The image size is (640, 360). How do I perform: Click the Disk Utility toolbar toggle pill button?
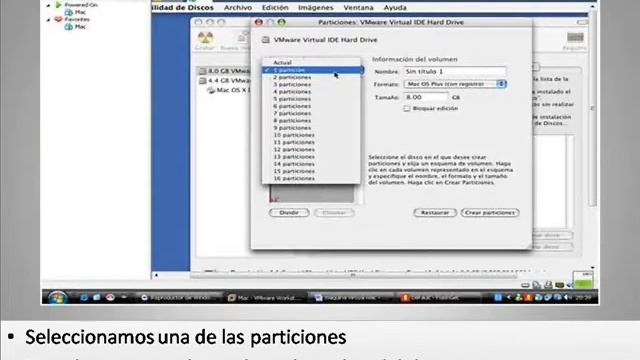click(x=582, y=22)
